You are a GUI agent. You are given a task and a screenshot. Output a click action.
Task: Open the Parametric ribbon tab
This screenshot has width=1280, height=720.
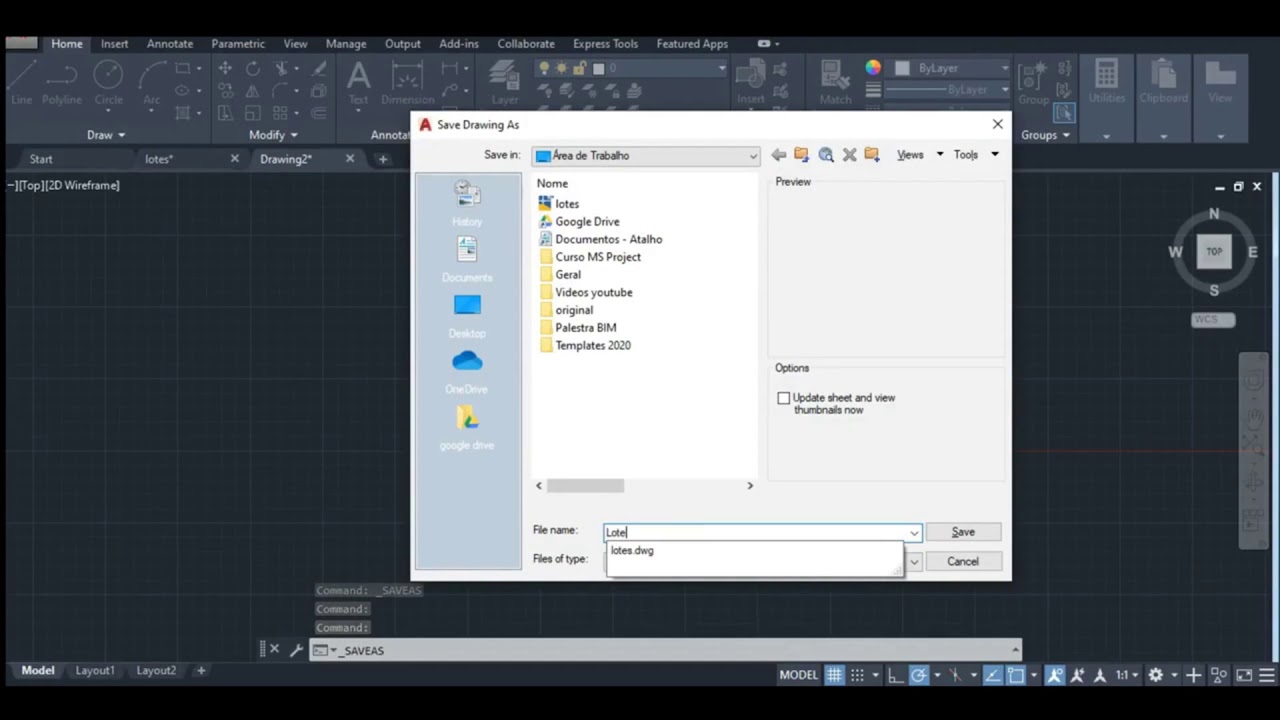coord(238,44)
